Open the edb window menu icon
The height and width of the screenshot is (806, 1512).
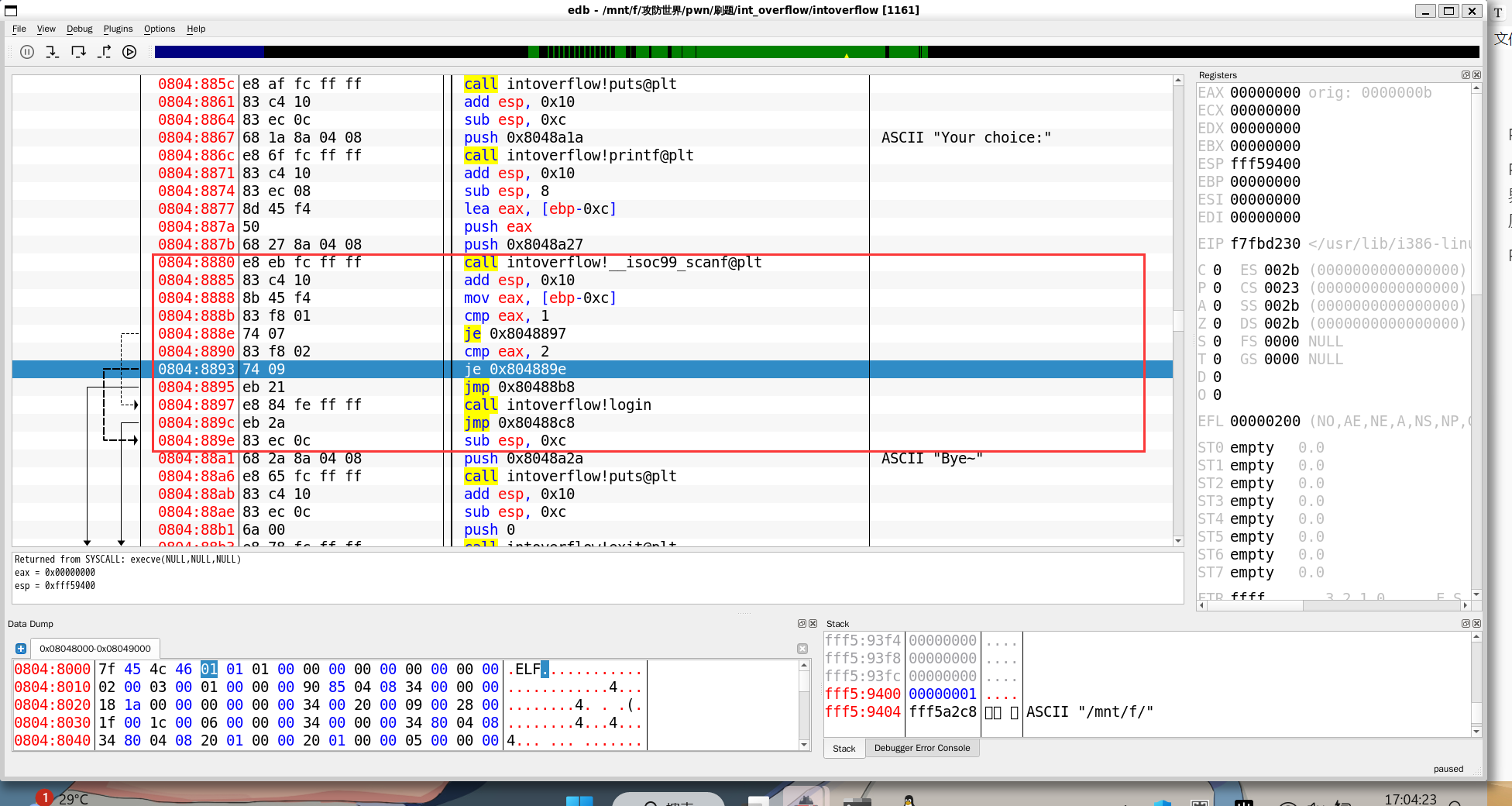click(x=11, y=10)
